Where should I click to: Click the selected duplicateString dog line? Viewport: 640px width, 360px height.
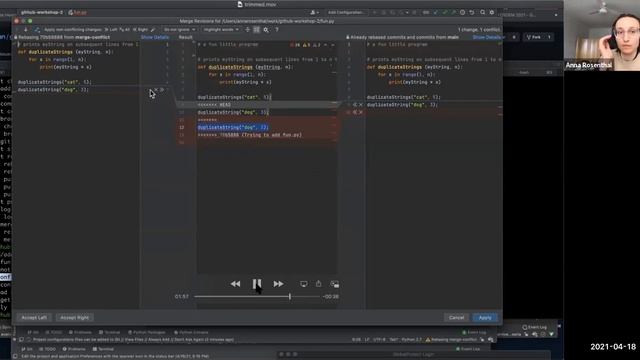click(233, 127)
